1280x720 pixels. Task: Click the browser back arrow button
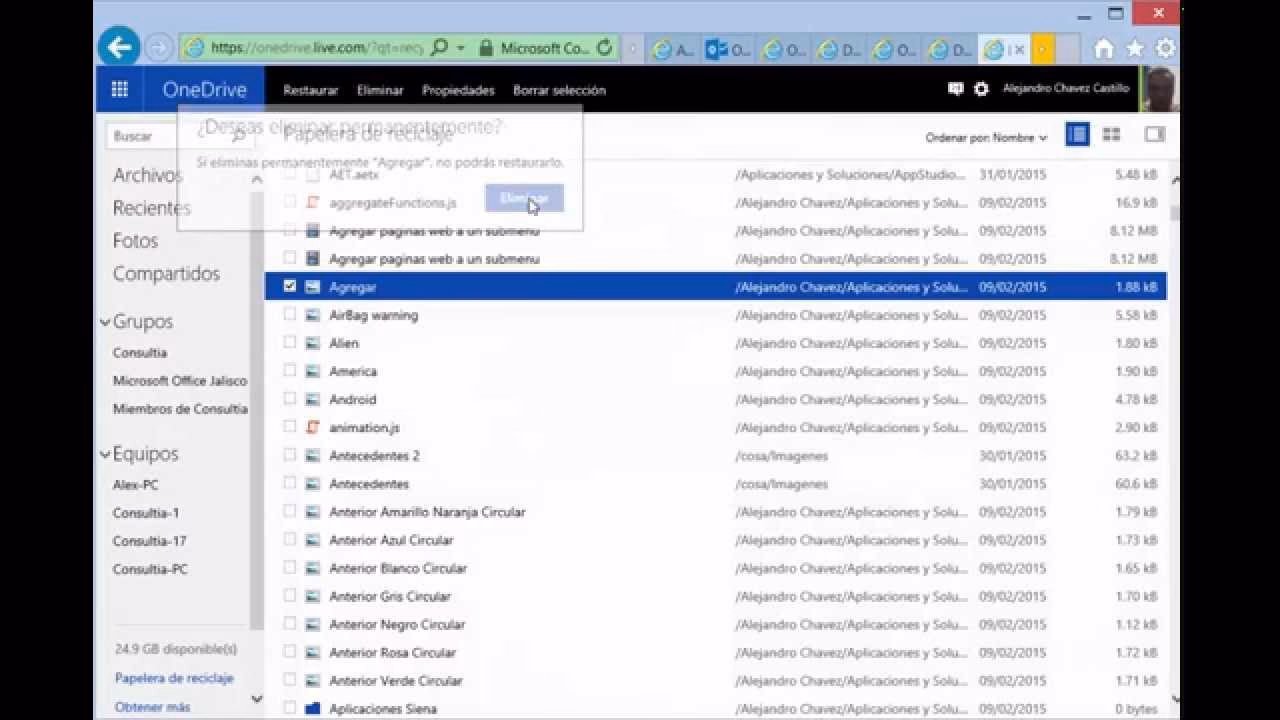pyautogui.click(x=119, y=47)
